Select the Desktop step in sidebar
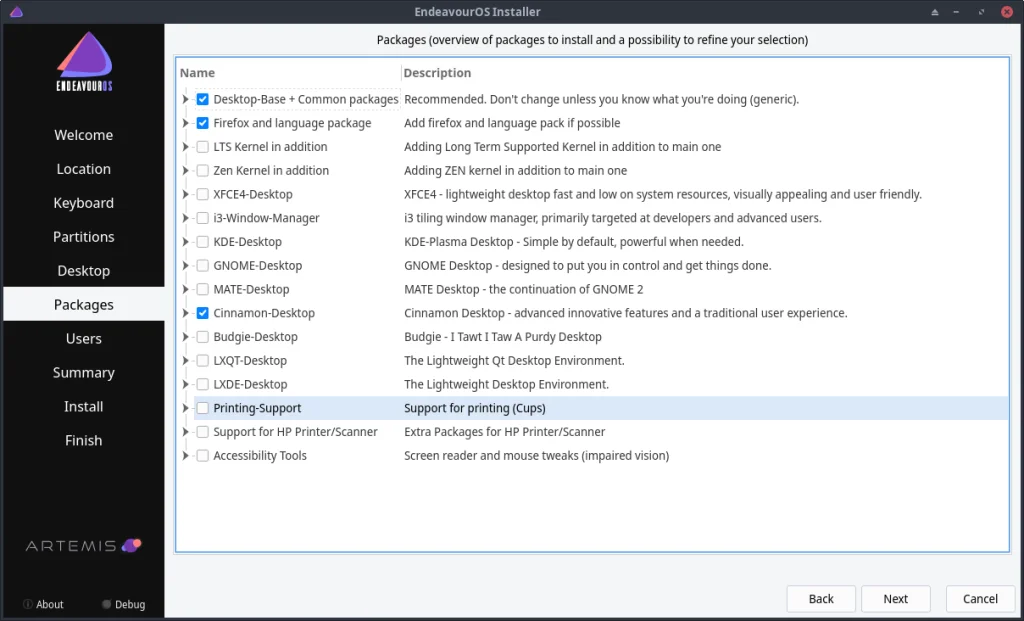Viewport: 1024px width, 621px height. (84, 271)
